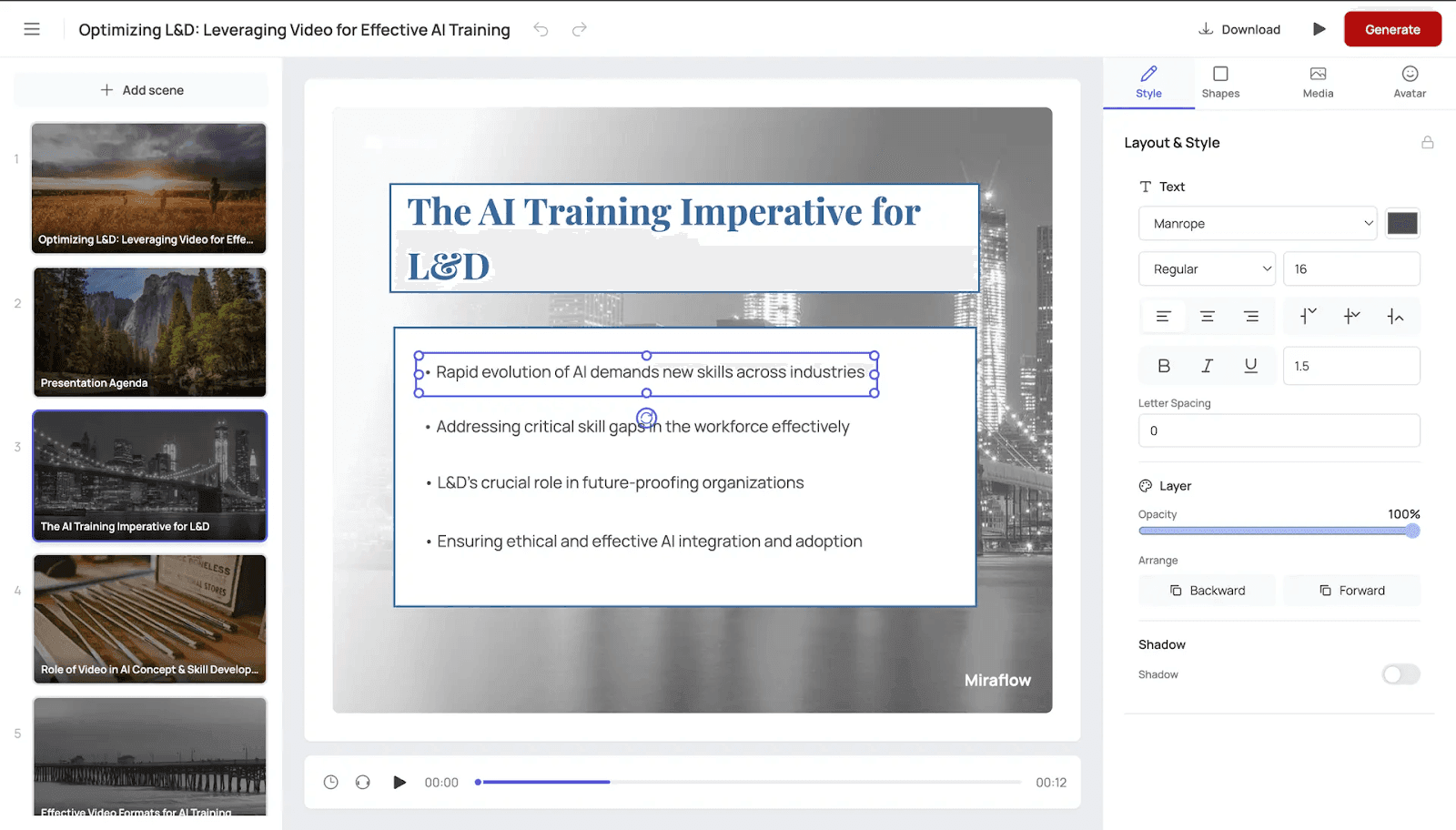Stay on the Style tab
This screenshot has height=830, width=1456.
(1148, 82)
